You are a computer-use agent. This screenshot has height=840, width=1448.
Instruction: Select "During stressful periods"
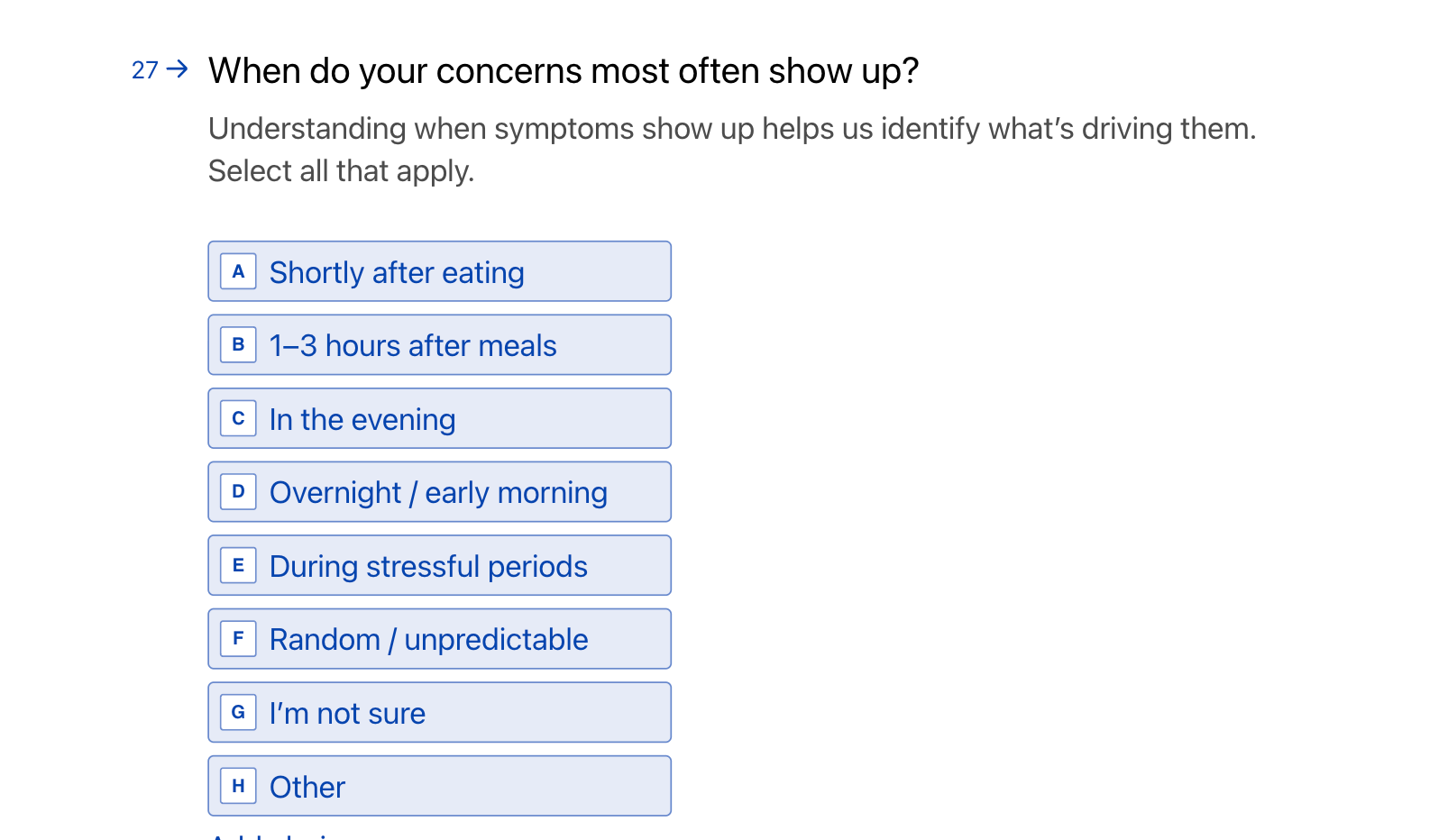pyautogui.click(x=439, y=566)
